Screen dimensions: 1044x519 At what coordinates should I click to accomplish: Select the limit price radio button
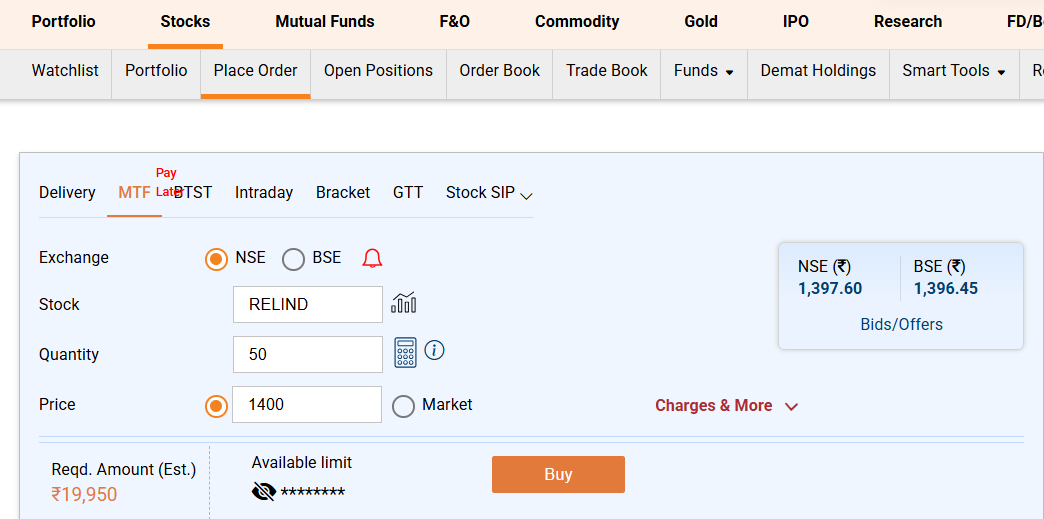[x=216, y=406]
